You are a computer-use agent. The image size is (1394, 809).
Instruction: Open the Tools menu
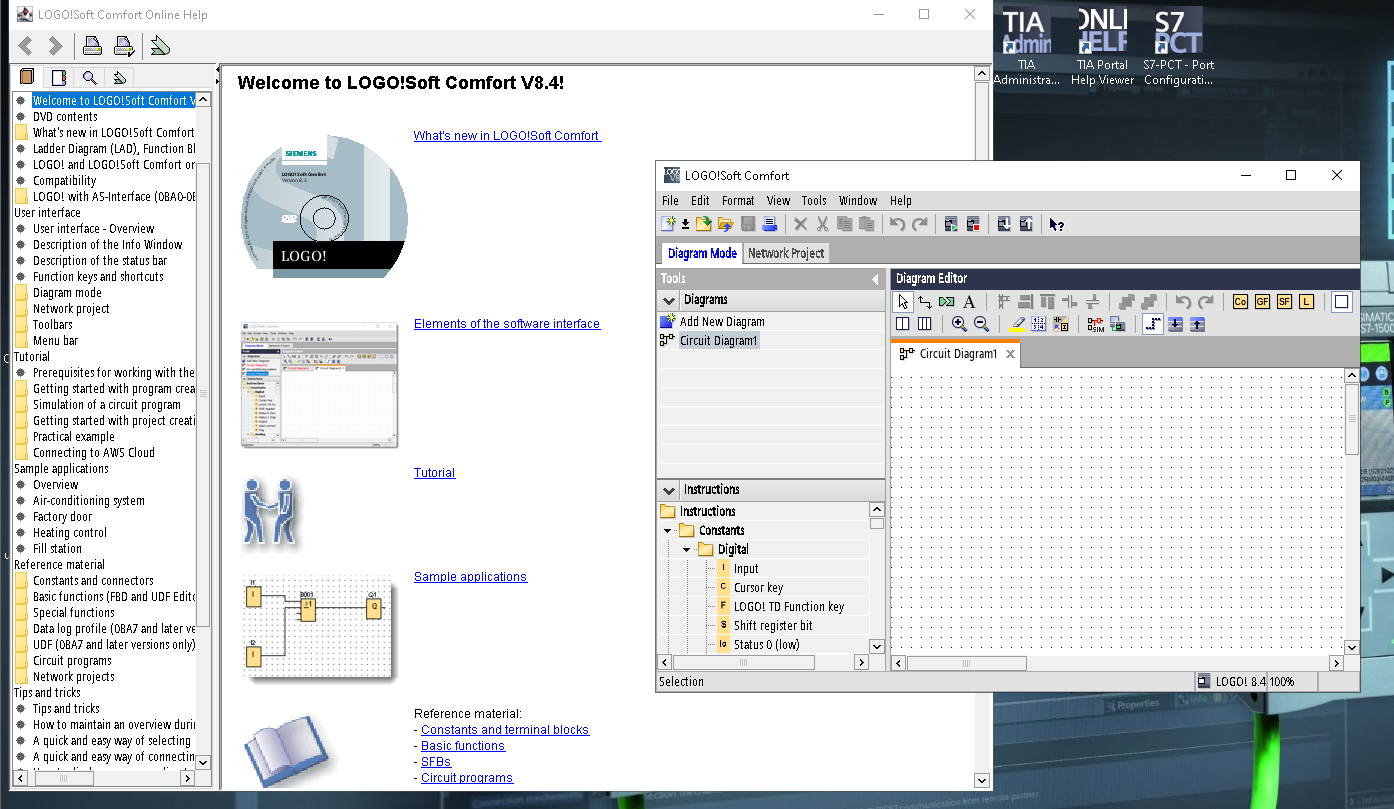[x=814, y=201]
